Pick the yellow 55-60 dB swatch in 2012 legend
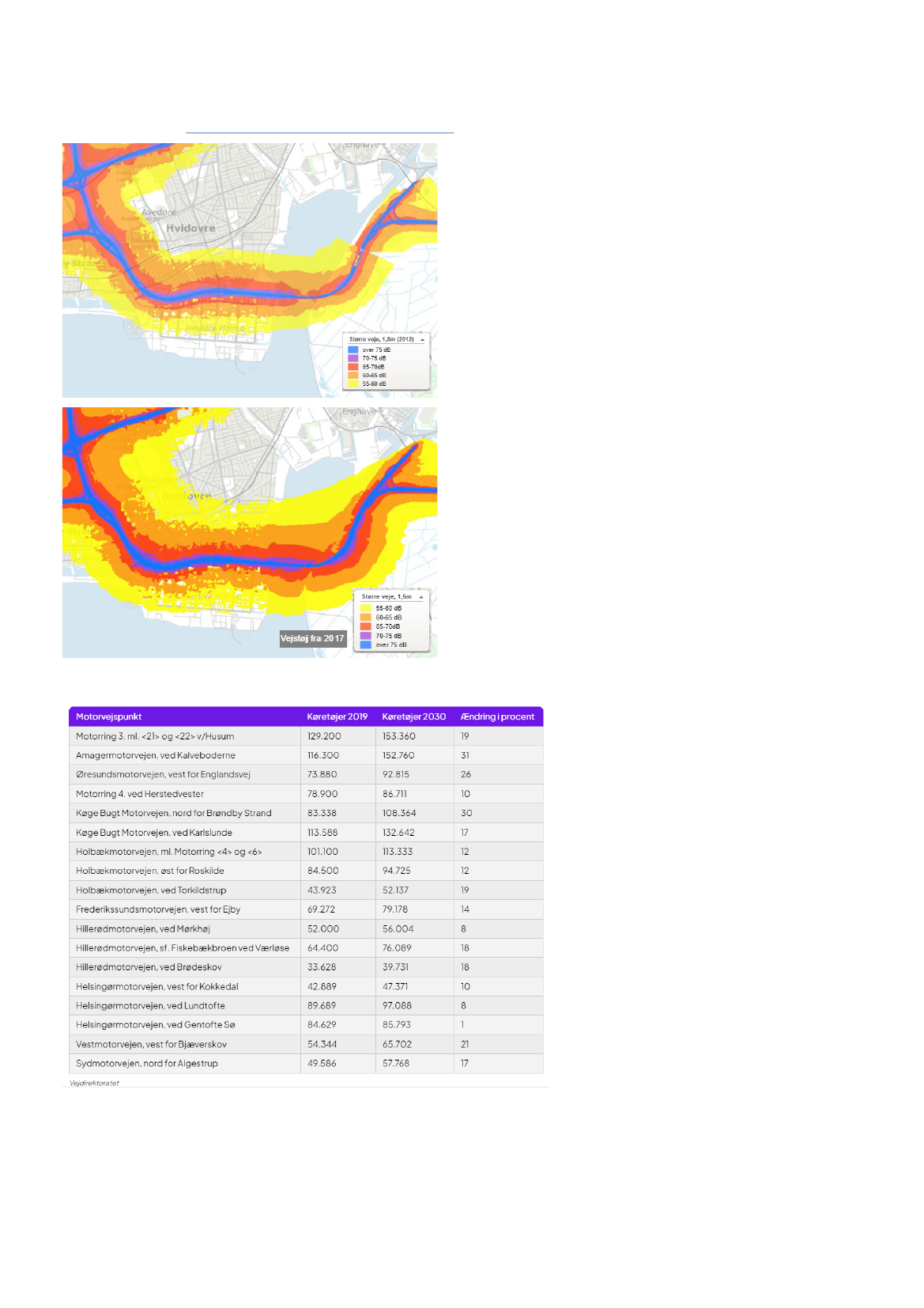This screenshot has width=924, height=1308. tap(353, 384)
